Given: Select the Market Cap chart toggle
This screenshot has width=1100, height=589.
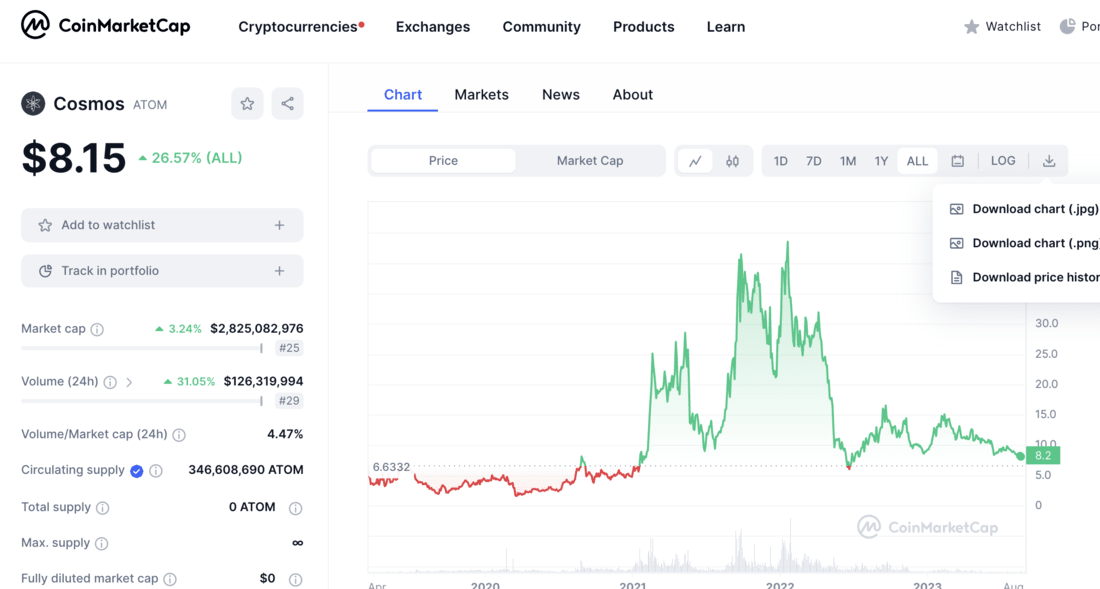Looking at the screenshot, I should pyautogui.click(x=590, y=161).
